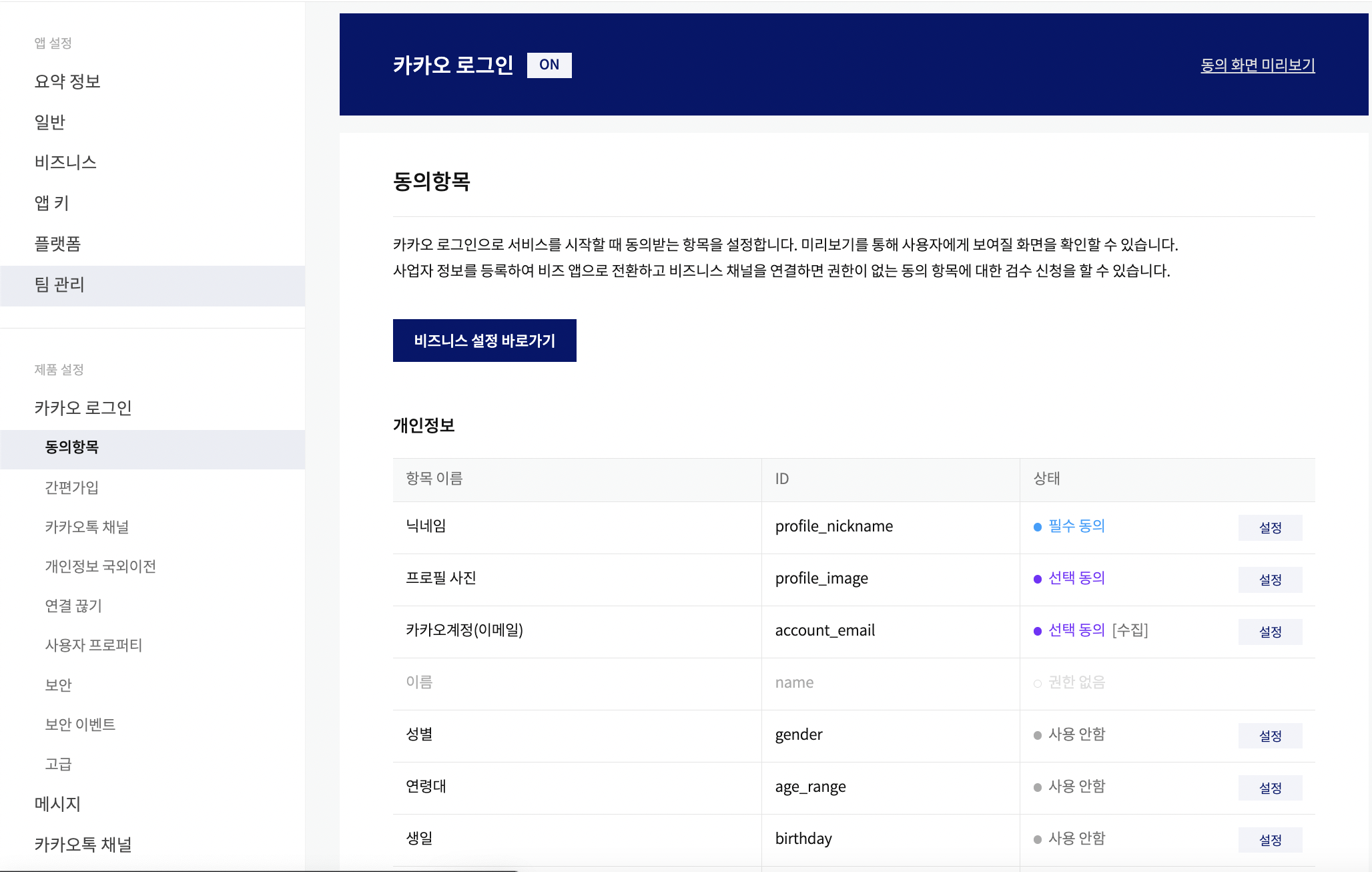
Task: Open 간편가입 submenu item
Action: (72, 487)
